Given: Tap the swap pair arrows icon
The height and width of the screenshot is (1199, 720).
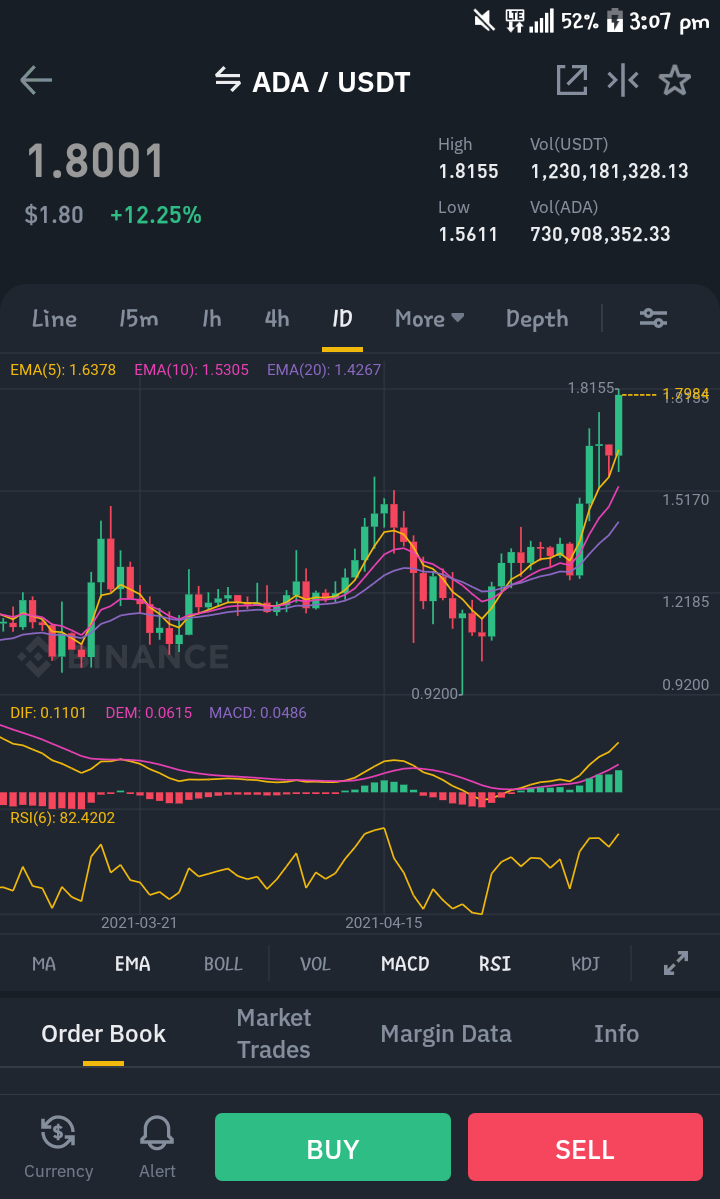Looking at the screenshot, I should [x=228, y=79].
